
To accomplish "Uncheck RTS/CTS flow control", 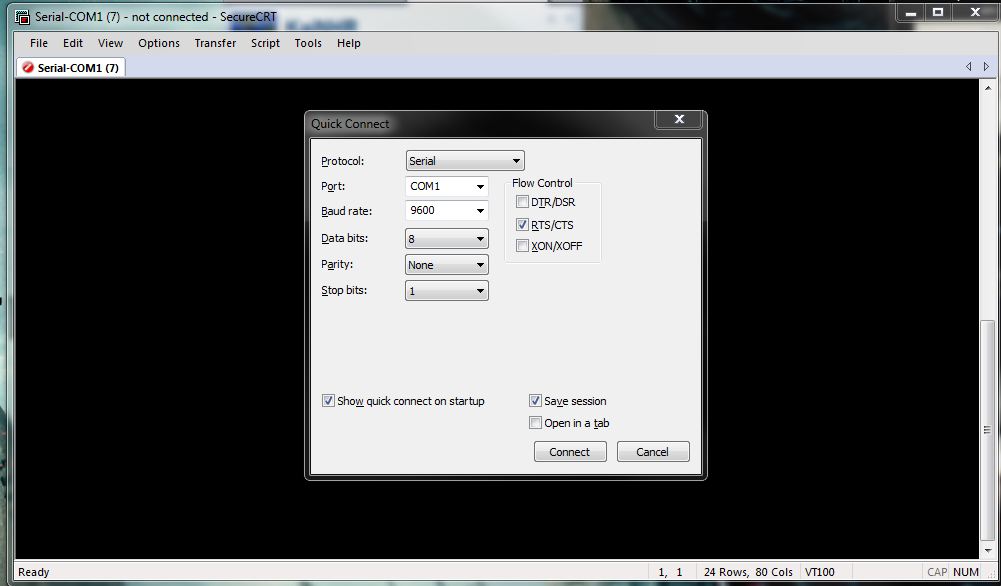I will click(x=522, y=225).
